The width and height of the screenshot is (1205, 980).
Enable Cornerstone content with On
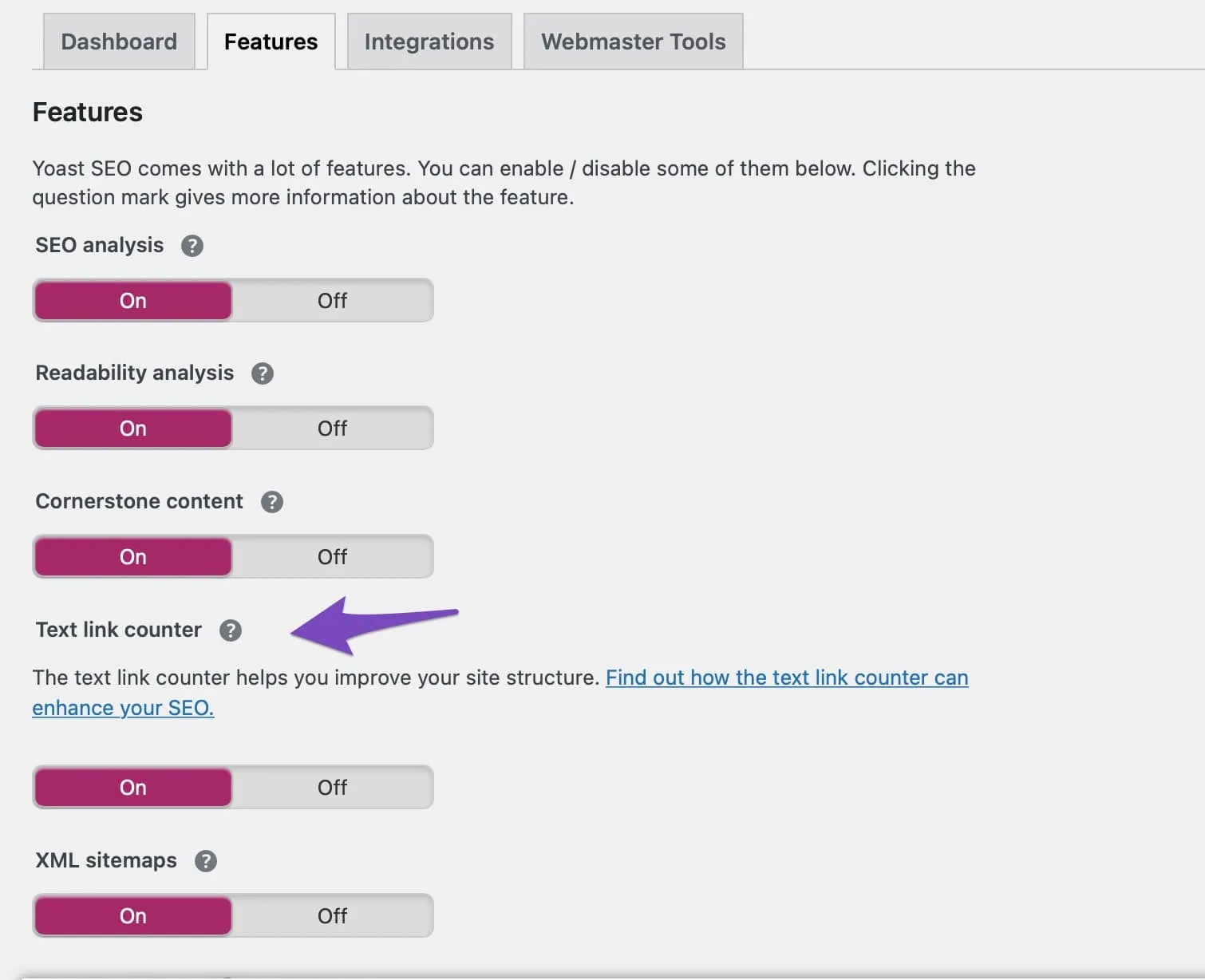click(x=133, y=557)
